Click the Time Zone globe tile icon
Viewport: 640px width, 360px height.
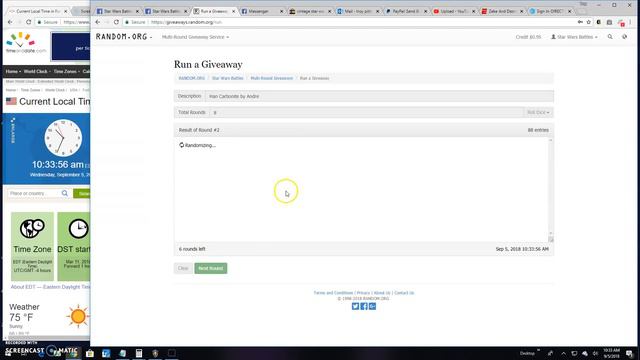pyautogui.click(x=32, y=228)
